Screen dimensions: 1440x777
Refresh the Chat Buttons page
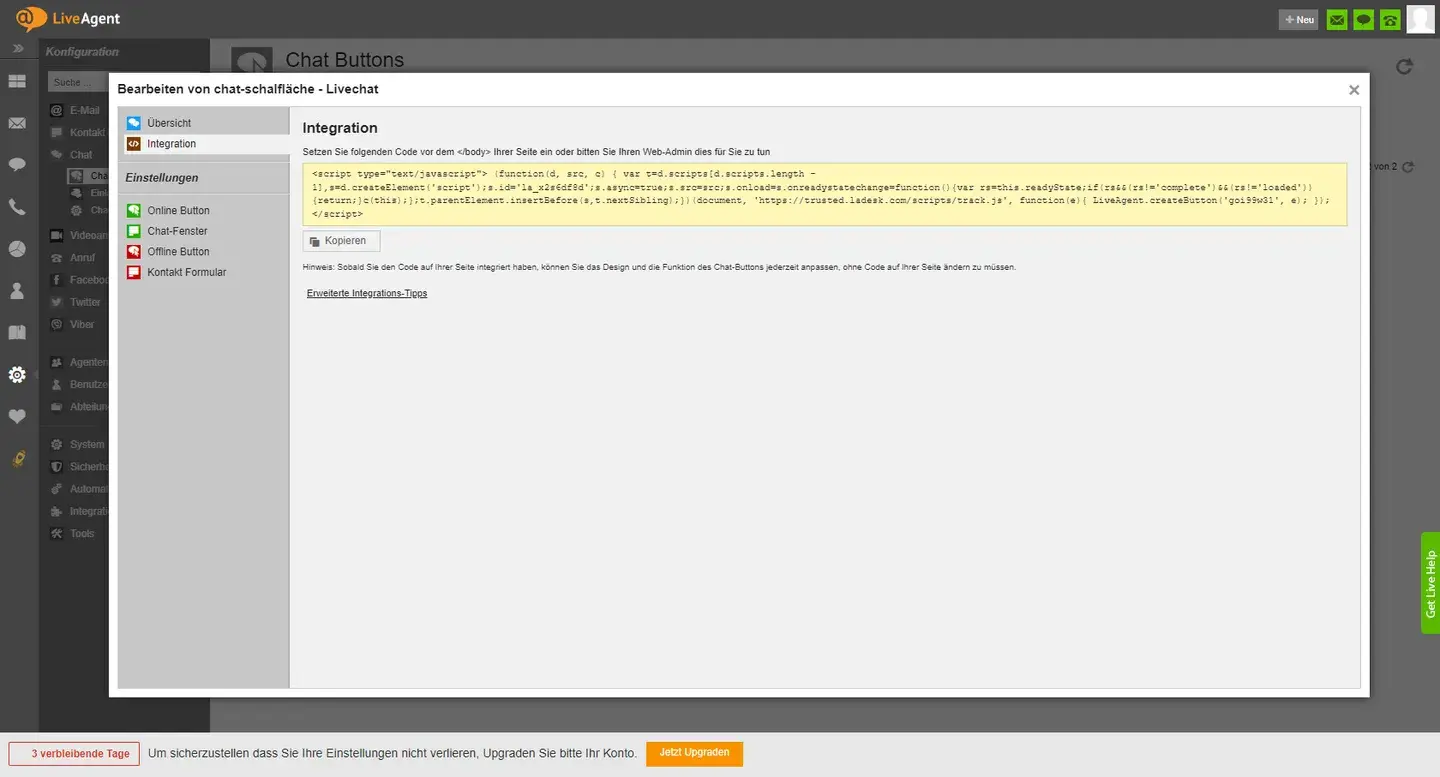coord(1404,66)
